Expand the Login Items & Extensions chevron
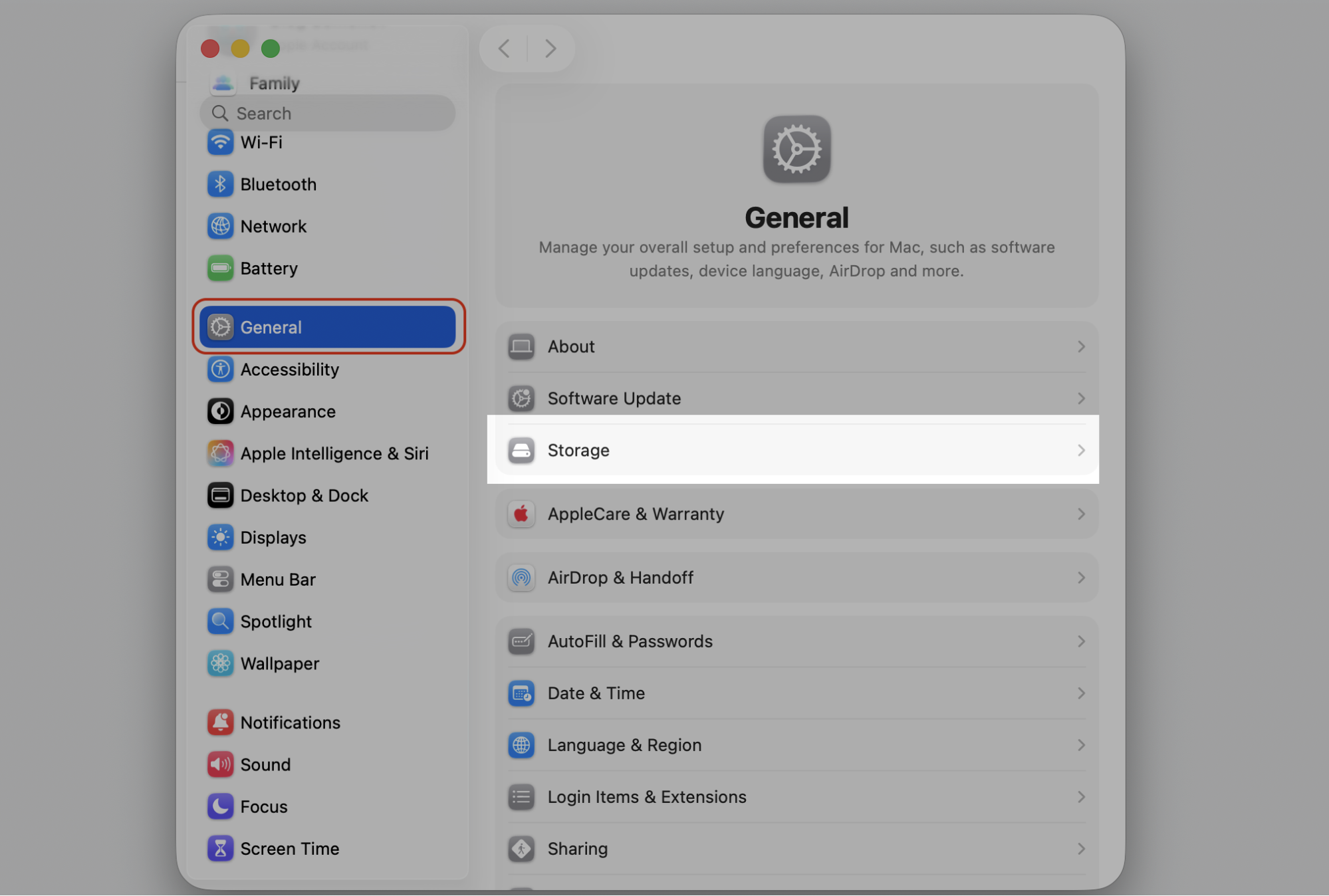The height and width of the screenshot is (896, 1329). (x=1081, y=797)
